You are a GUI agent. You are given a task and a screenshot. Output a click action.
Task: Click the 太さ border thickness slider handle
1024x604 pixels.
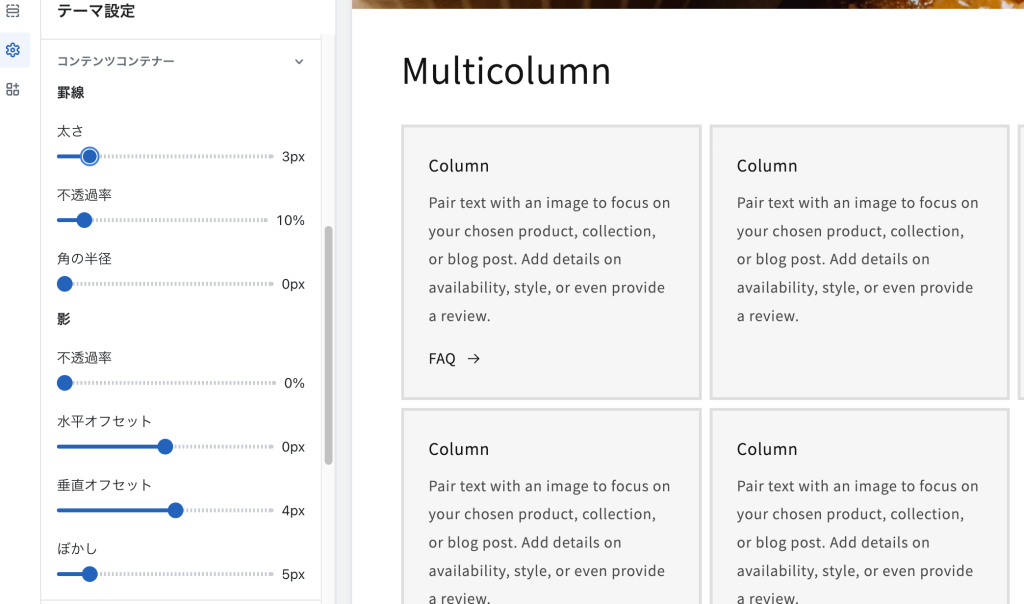click(x=89, y=156)
